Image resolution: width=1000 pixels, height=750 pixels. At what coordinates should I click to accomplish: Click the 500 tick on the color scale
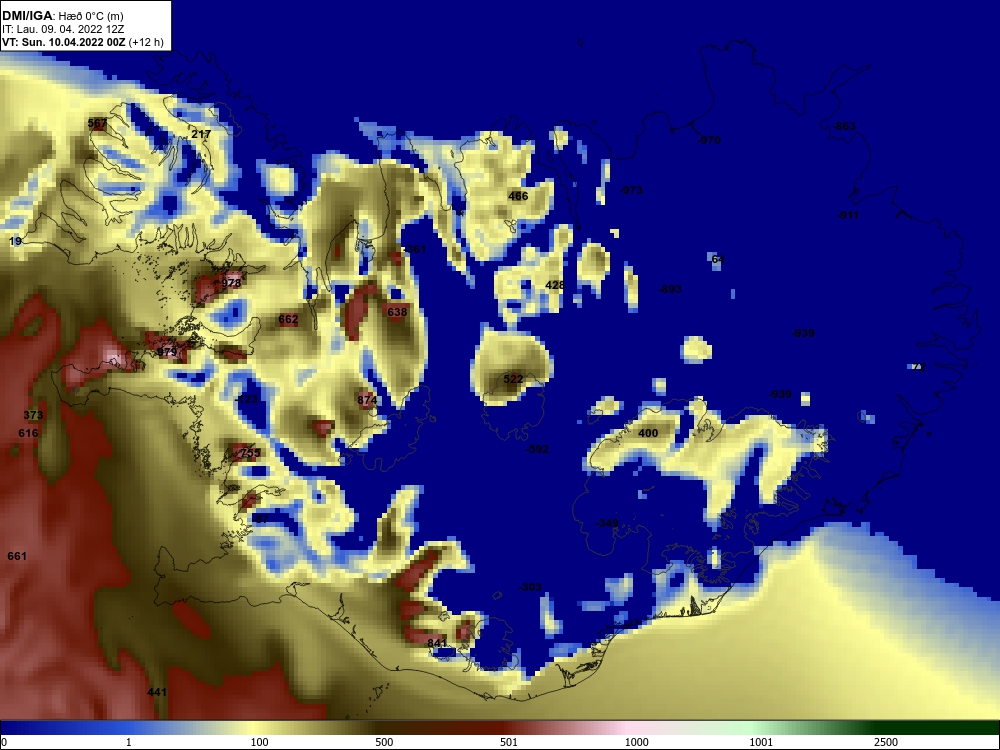pyautogui.click(x=384, y=742)
